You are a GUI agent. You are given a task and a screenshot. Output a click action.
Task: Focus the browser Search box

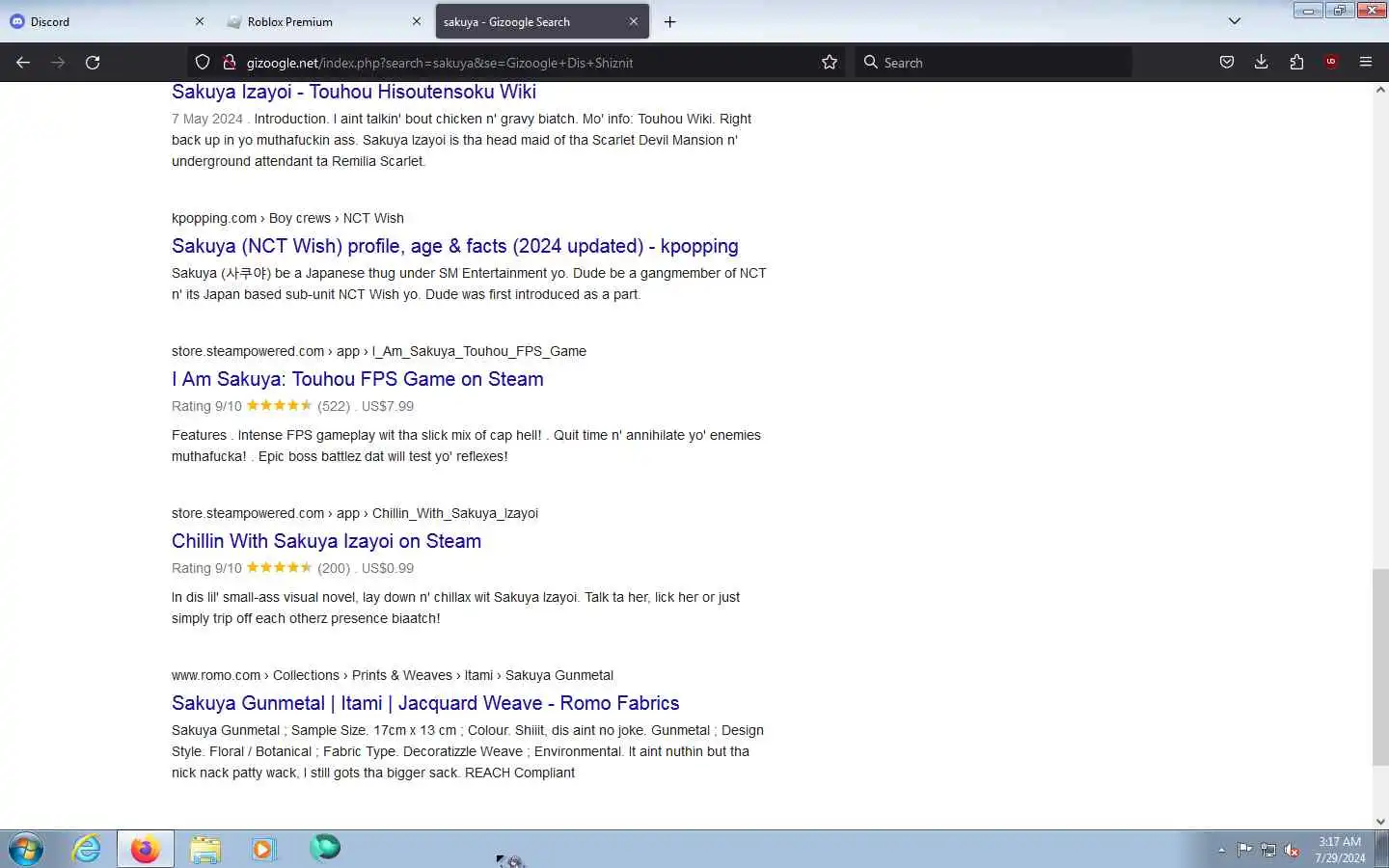(994, 63)
